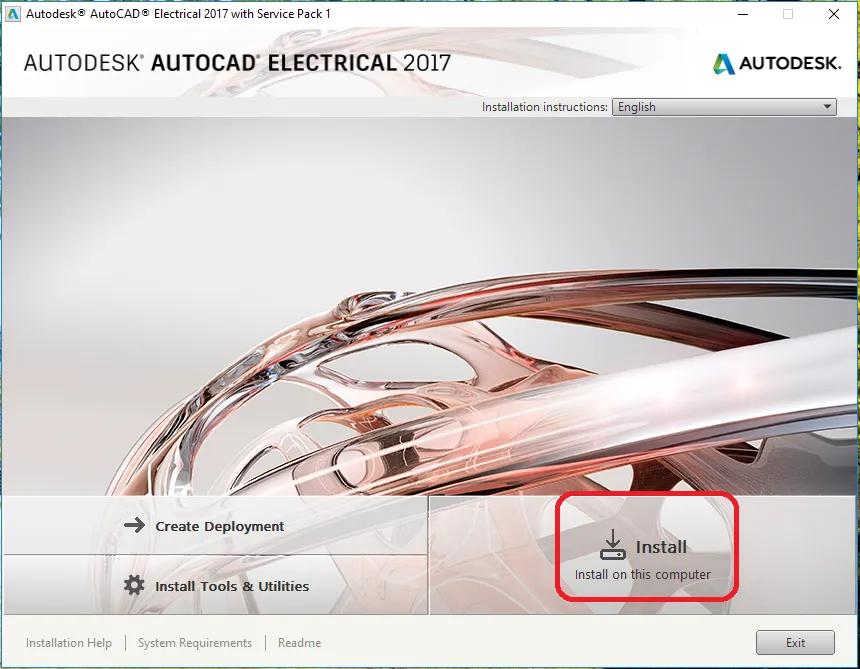Open the Installation instructions language dropdown

[724, 107]
